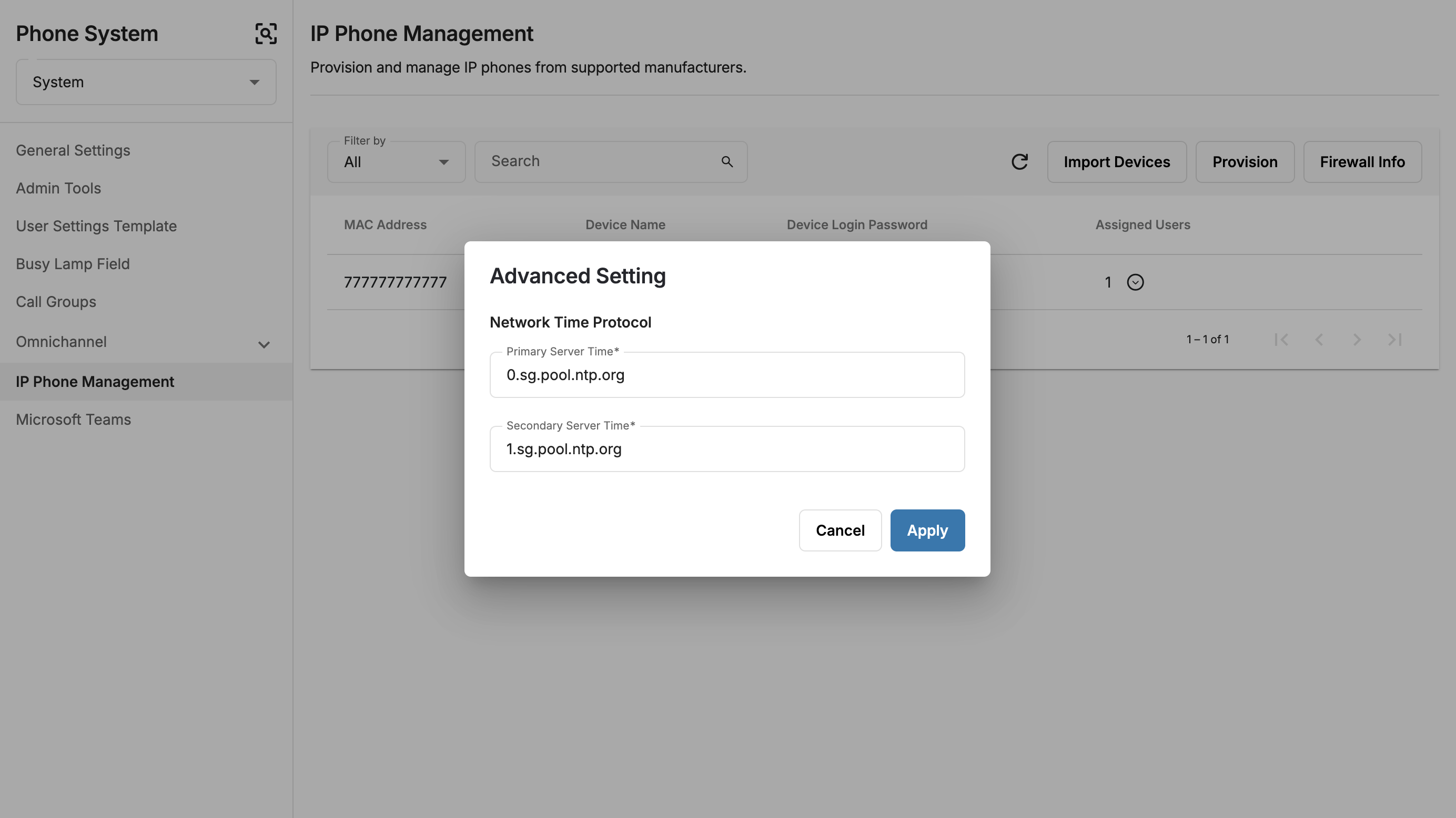The width and height of the screenshot is (1456, 818).
Task: Click the Device Login Password column header
Action: pyautogui.click(x=857, y=225)
